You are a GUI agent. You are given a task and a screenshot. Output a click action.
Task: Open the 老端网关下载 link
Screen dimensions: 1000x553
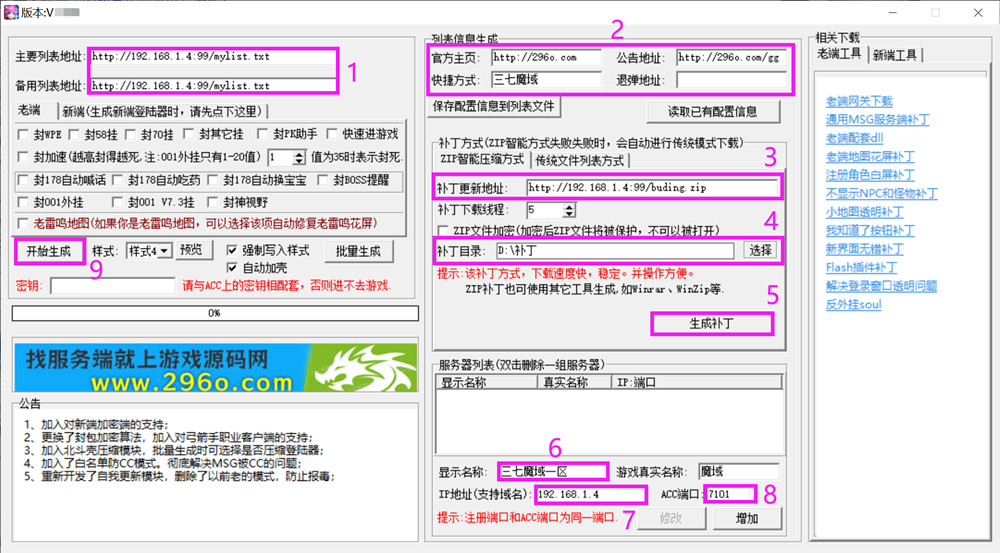tap(858, 101)
